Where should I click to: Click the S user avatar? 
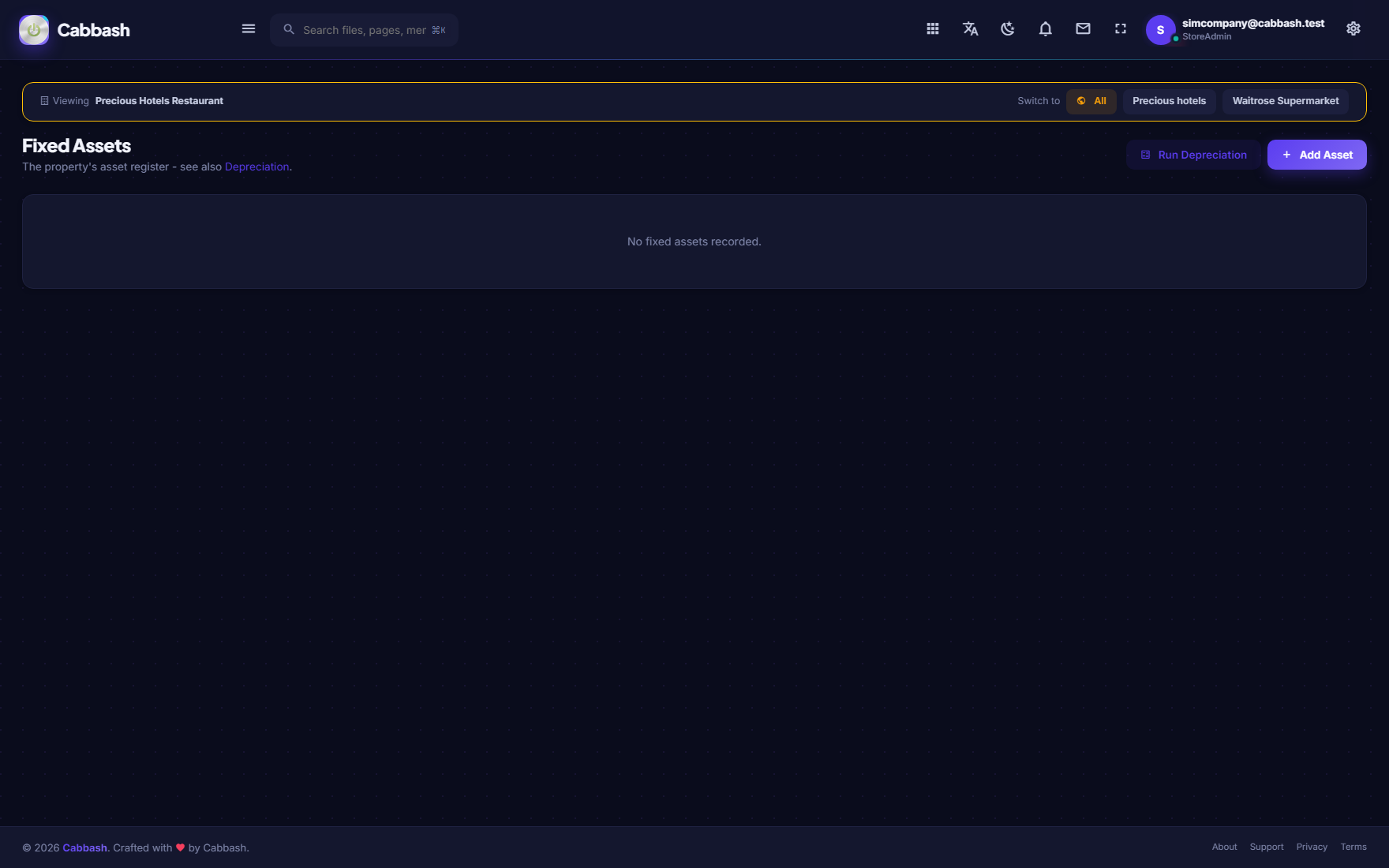click(x=1160, y=30)
